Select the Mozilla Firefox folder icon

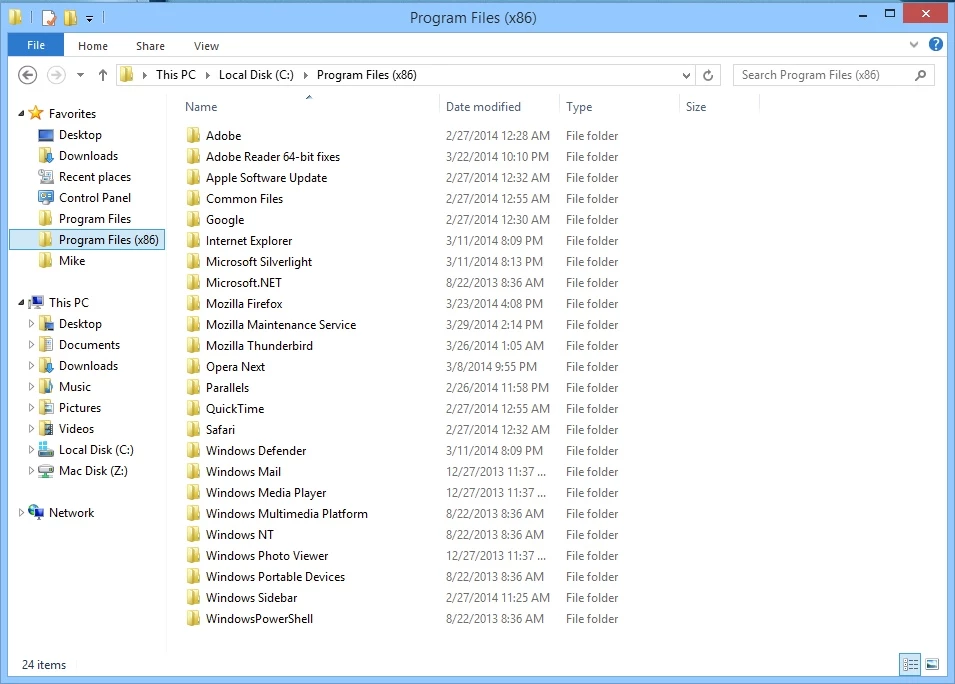pyautogui.click(x=193, y=303)
